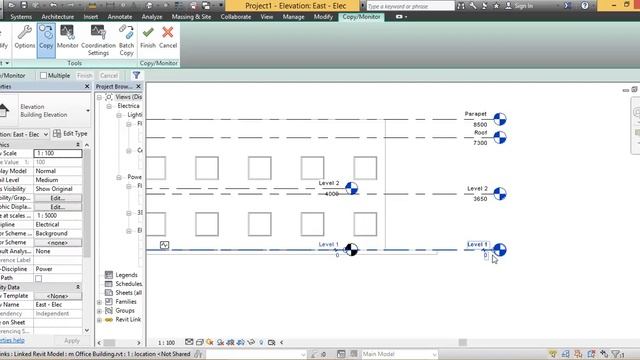Screen dimensions: 640x360
Task: Enable the Multiple checkbox
Action: pyautogui.click(x=43, y=76)
